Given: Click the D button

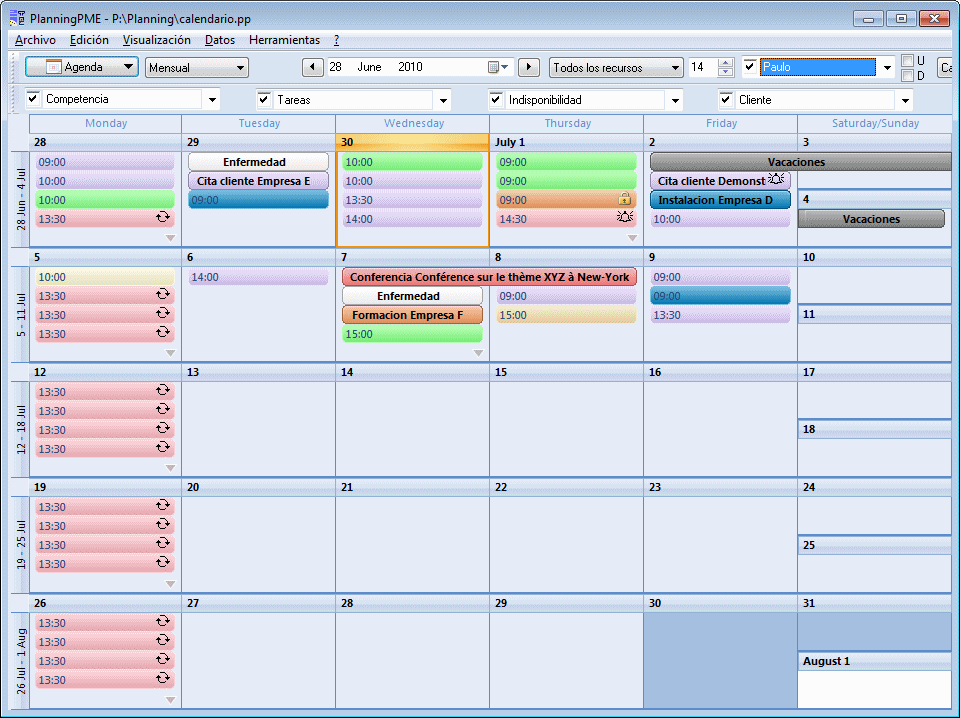Looking at the screenshot, I should pos(907,74).
